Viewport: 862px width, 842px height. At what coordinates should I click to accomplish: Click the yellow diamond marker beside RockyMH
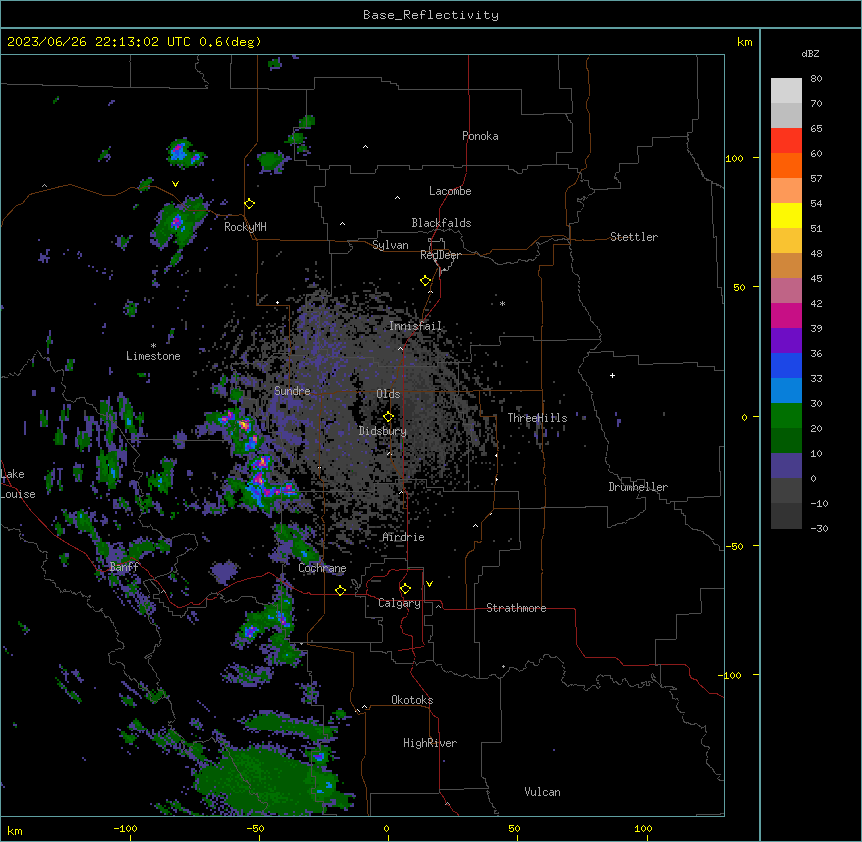tap(249, 204)
